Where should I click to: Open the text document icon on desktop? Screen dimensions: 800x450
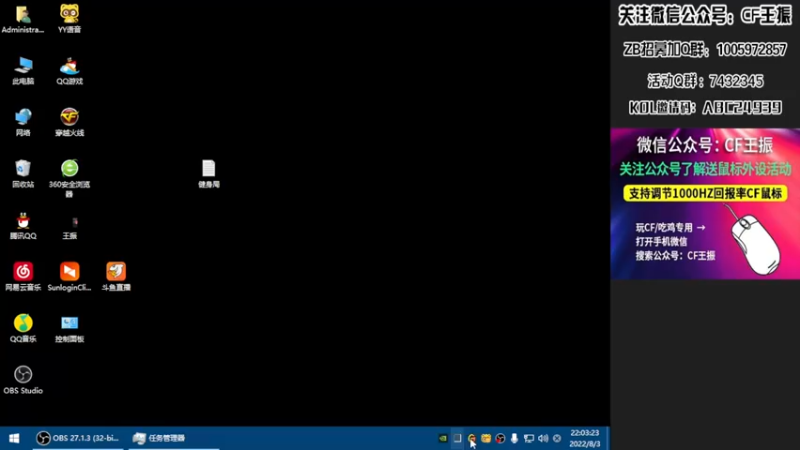(x=209, y=174)
